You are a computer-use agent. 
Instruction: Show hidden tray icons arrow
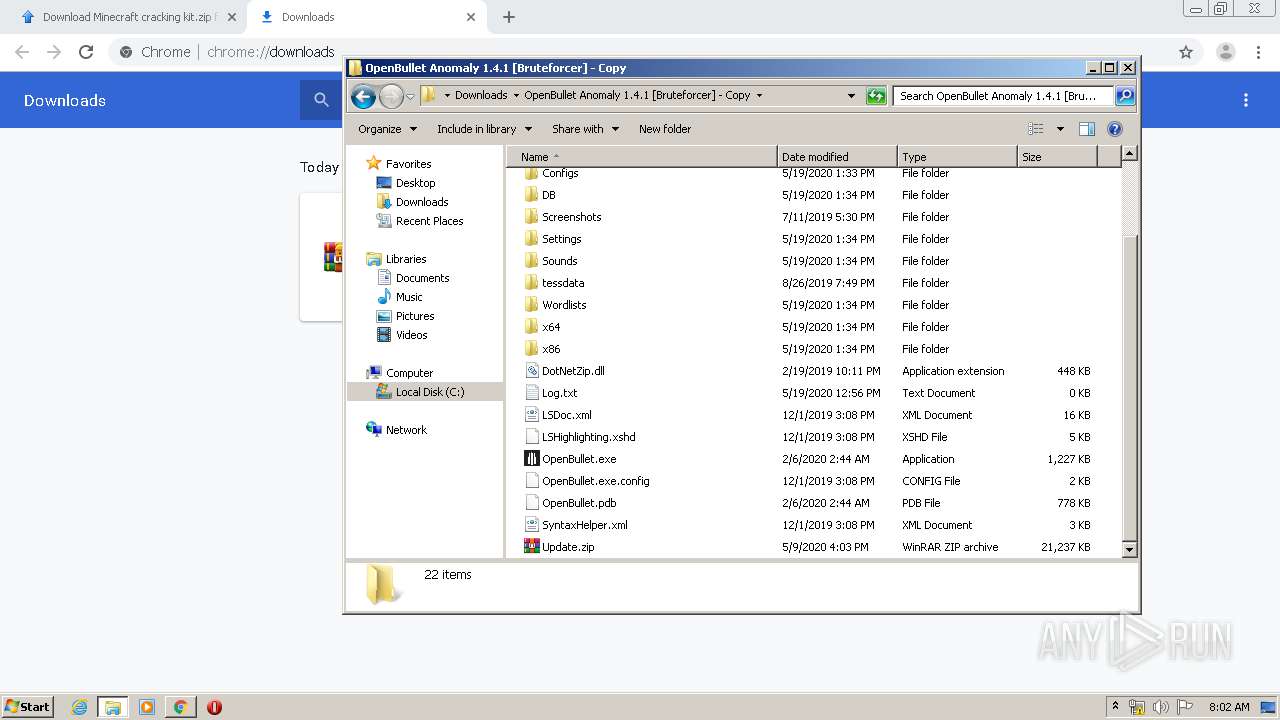pyautogui.click(x=1115, y=707)
